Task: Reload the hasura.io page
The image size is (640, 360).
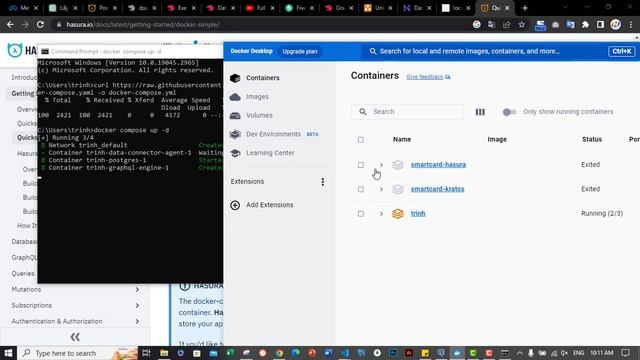Action: (40, 24)
